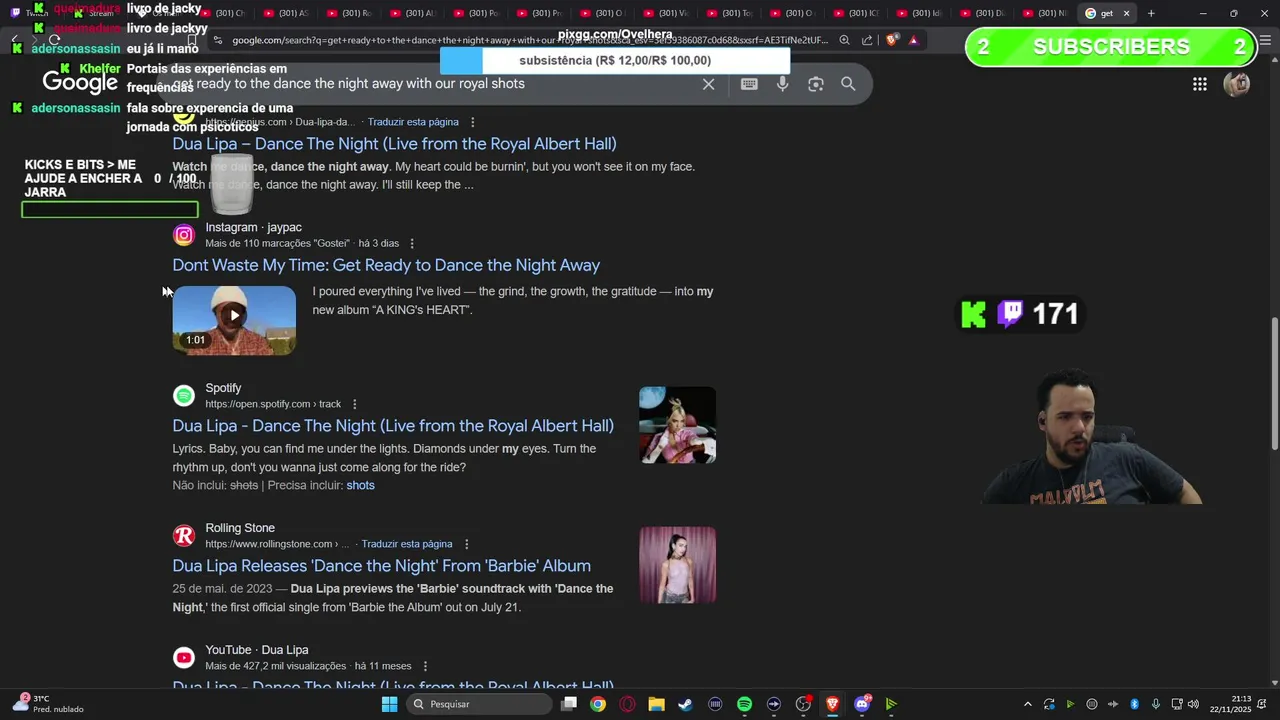Open Steam from the taskbar
1280x720 pixels.
coord(685,704)
